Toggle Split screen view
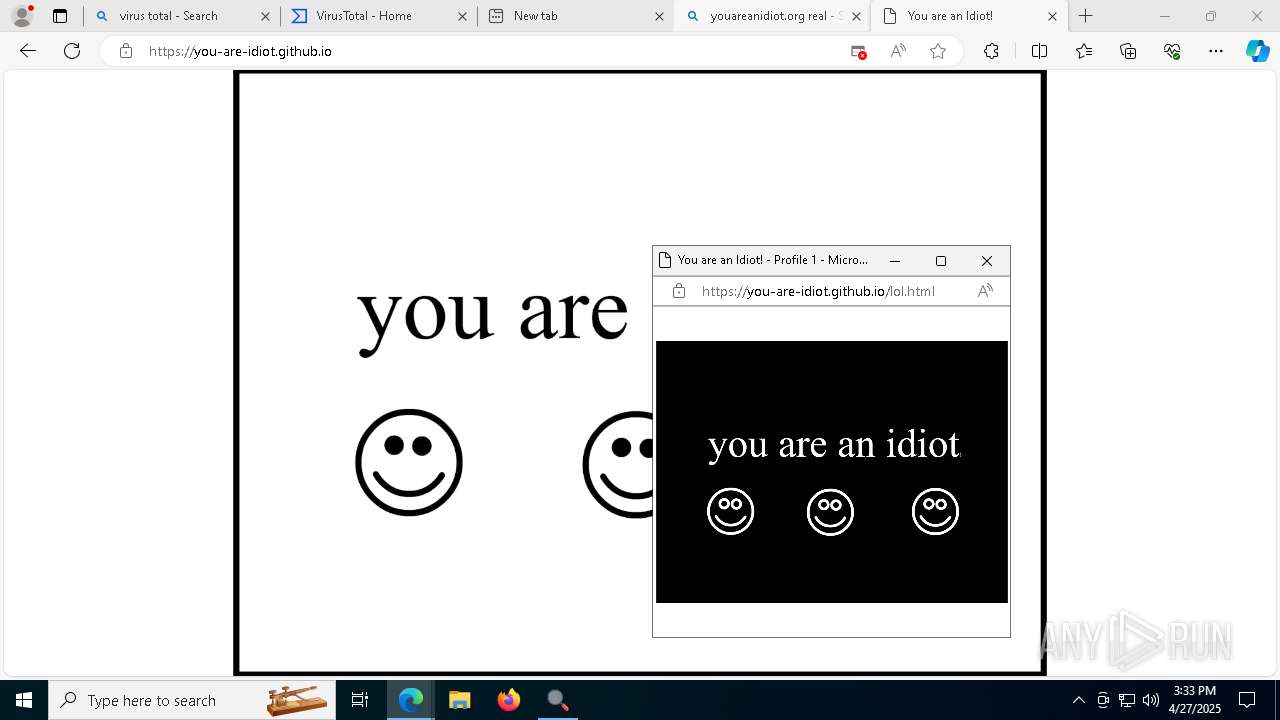Screen dimensions: 1280x720 tap(1039, 51)
